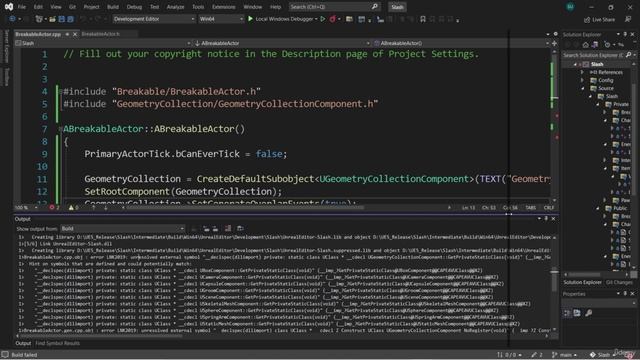Go to next issue arrow

click(x=106, y=208)
